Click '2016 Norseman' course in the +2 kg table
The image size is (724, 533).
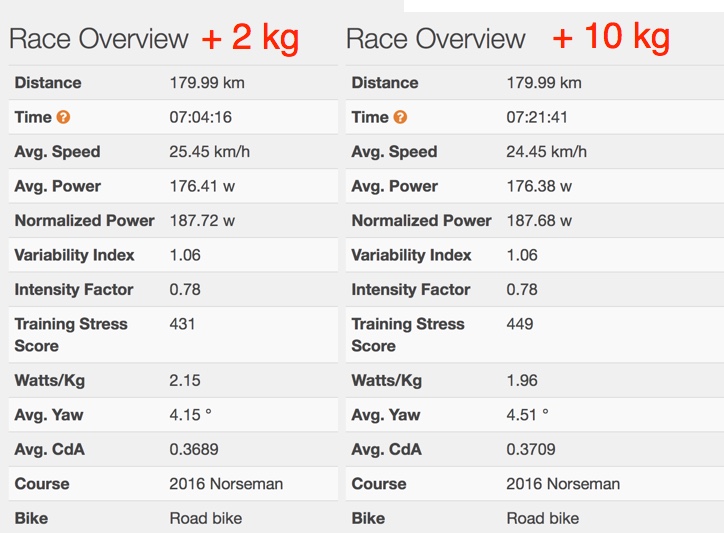pos(226,484)
